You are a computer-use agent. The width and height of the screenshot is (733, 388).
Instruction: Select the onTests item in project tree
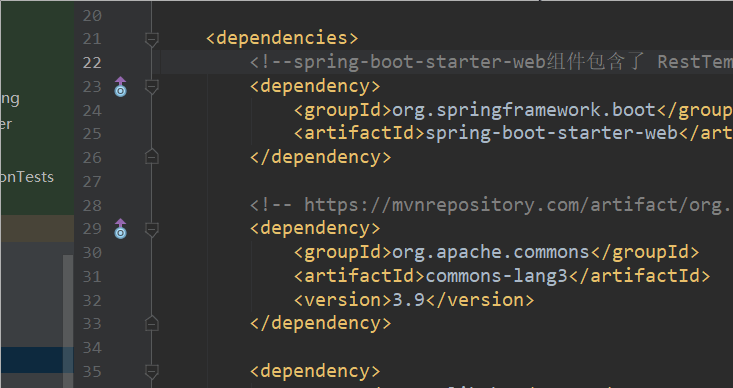tap(27, 177)
